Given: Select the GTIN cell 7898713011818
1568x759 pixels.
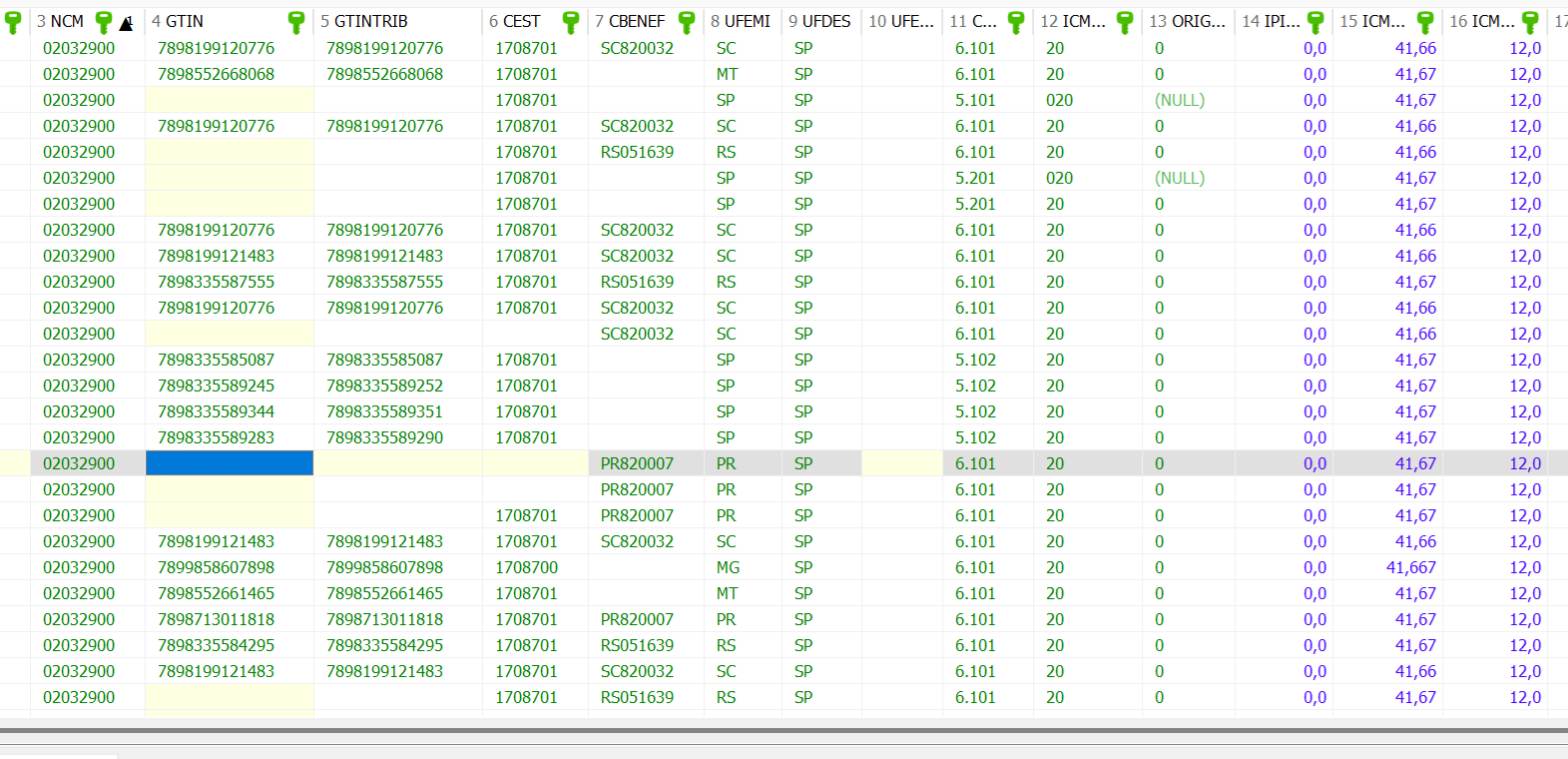Looking at the screenshot, I should [216, 619].
